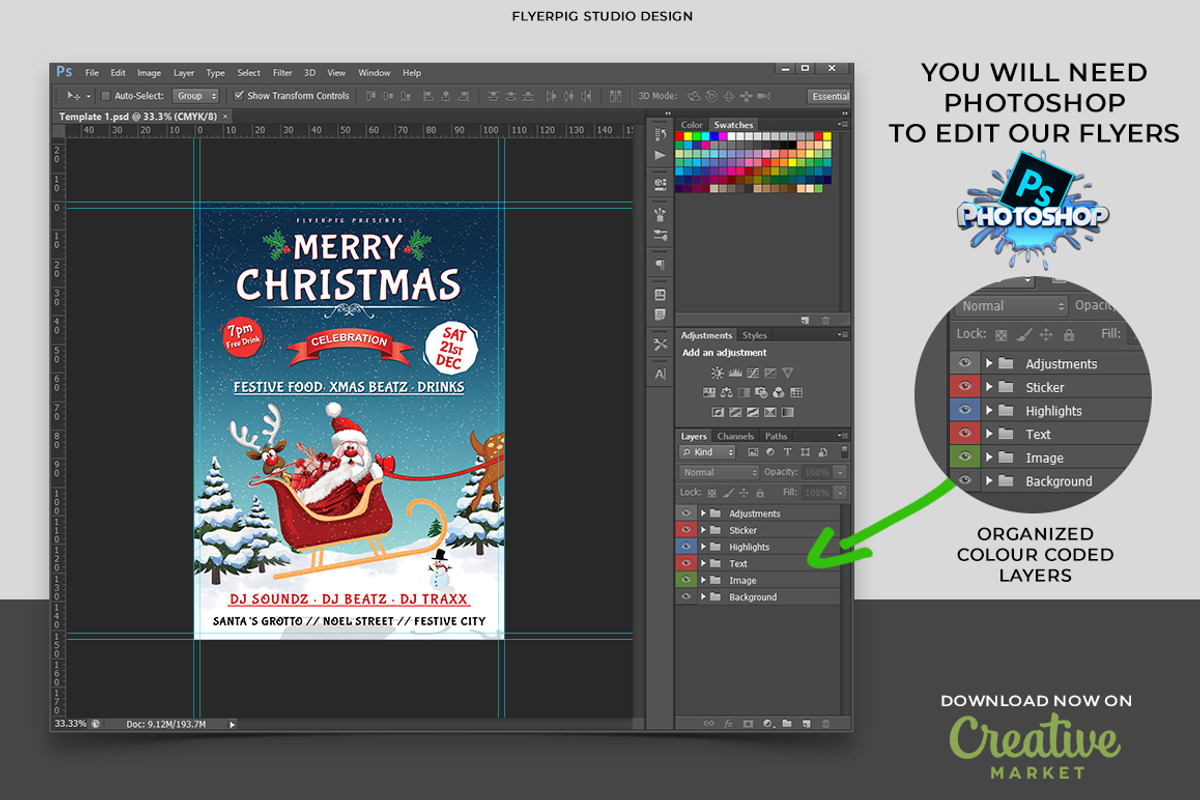The image size is (1200, 800).
Task: Switch to the Channels tab
Action: (735, 436)
